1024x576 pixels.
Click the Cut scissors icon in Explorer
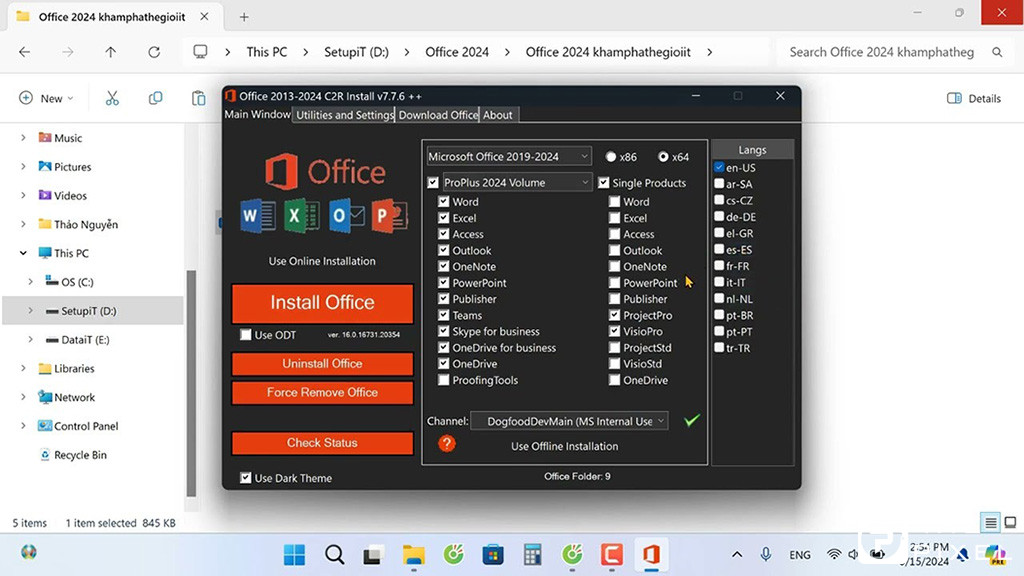112,98
